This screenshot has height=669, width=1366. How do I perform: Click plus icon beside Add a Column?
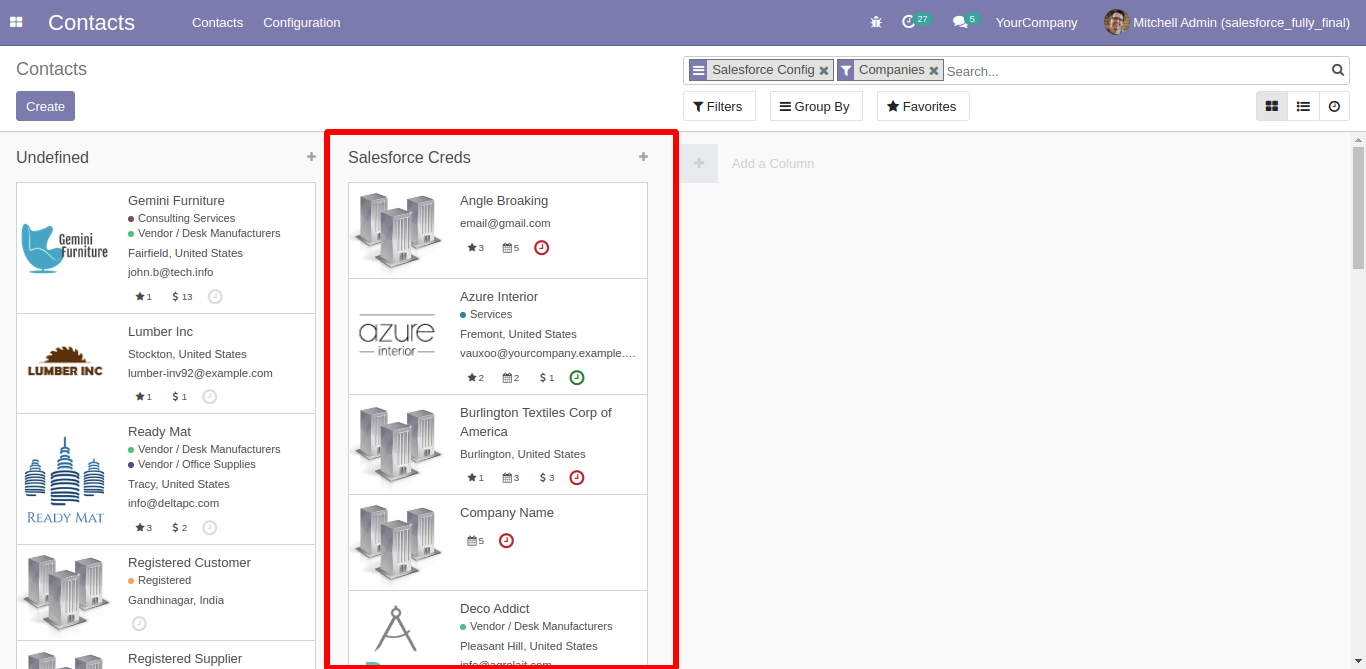click(699, 163)
